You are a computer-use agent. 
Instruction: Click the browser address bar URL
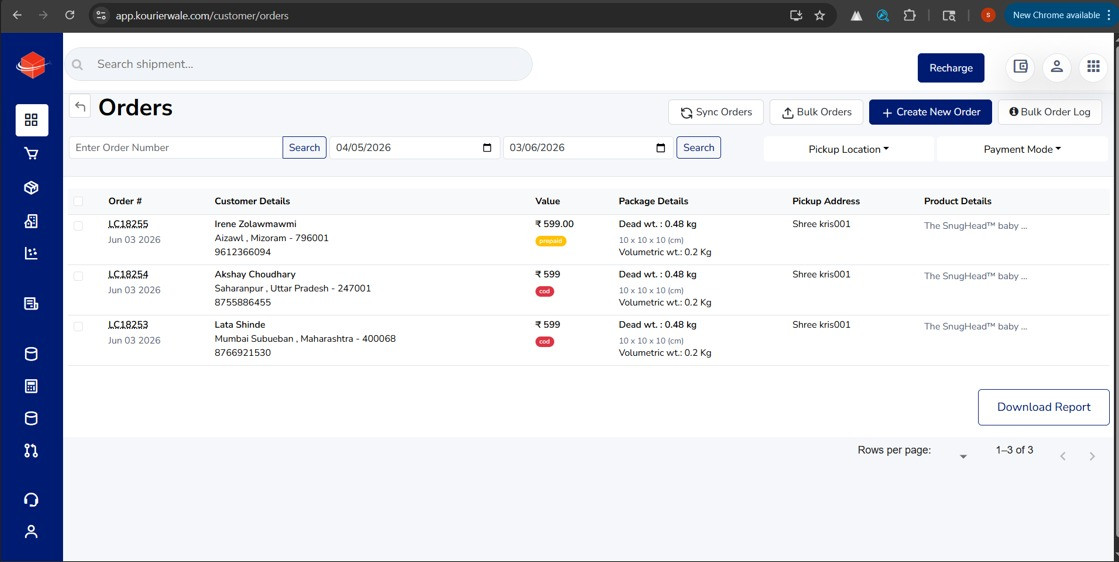pyautogui.click(x=202, y=15)
